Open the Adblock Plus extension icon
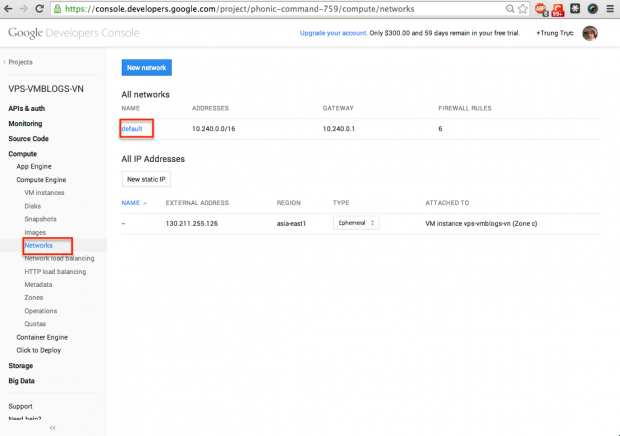Screen dimensions: 620x436 point(541,9)
